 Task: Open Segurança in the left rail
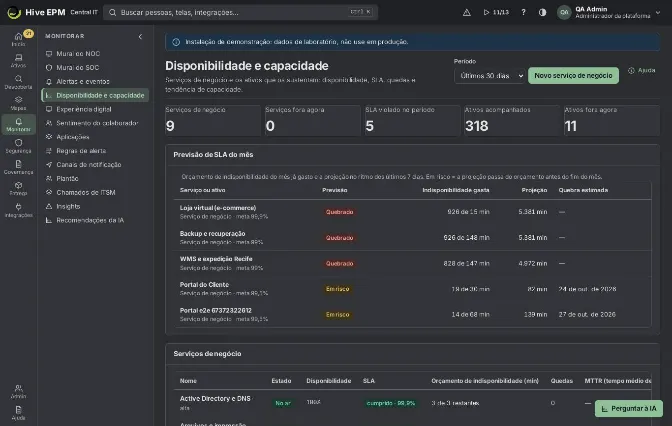18,146
